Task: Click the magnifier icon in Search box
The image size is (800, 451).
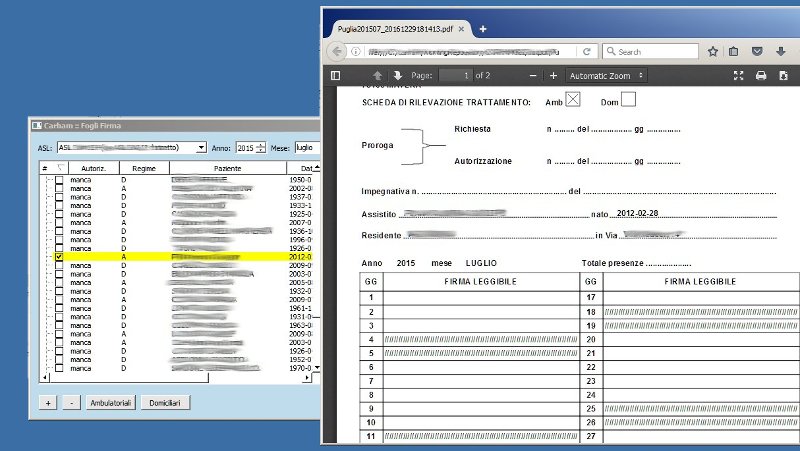Action: click(611, 52)
